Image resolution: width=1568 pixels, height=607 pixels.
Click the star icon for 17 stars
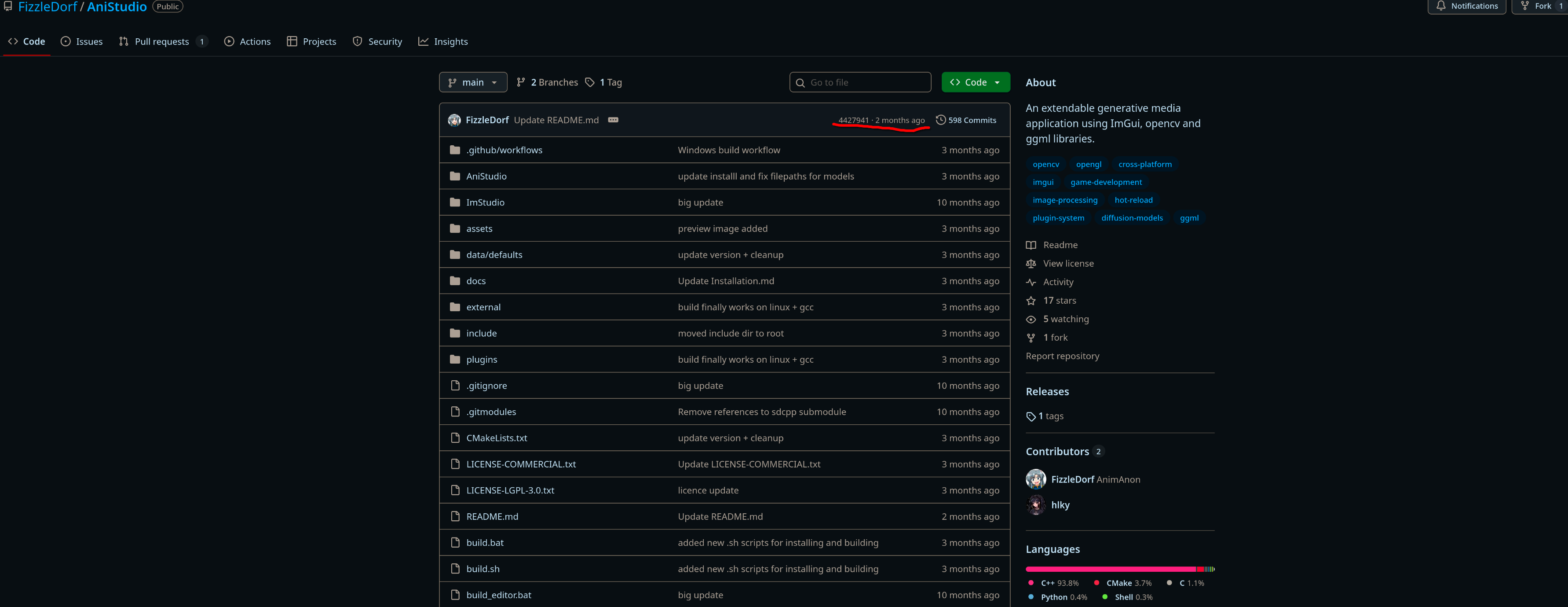pos(1031,301)
